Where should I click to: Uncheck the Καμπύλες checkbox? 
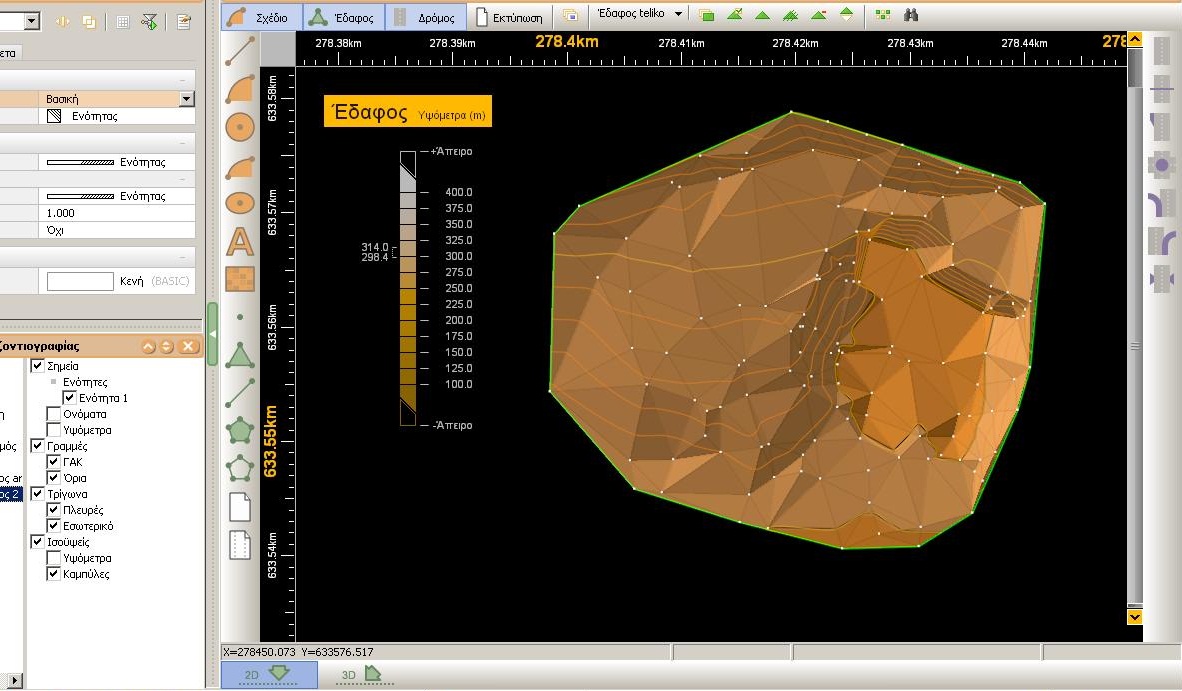[54, 574]
